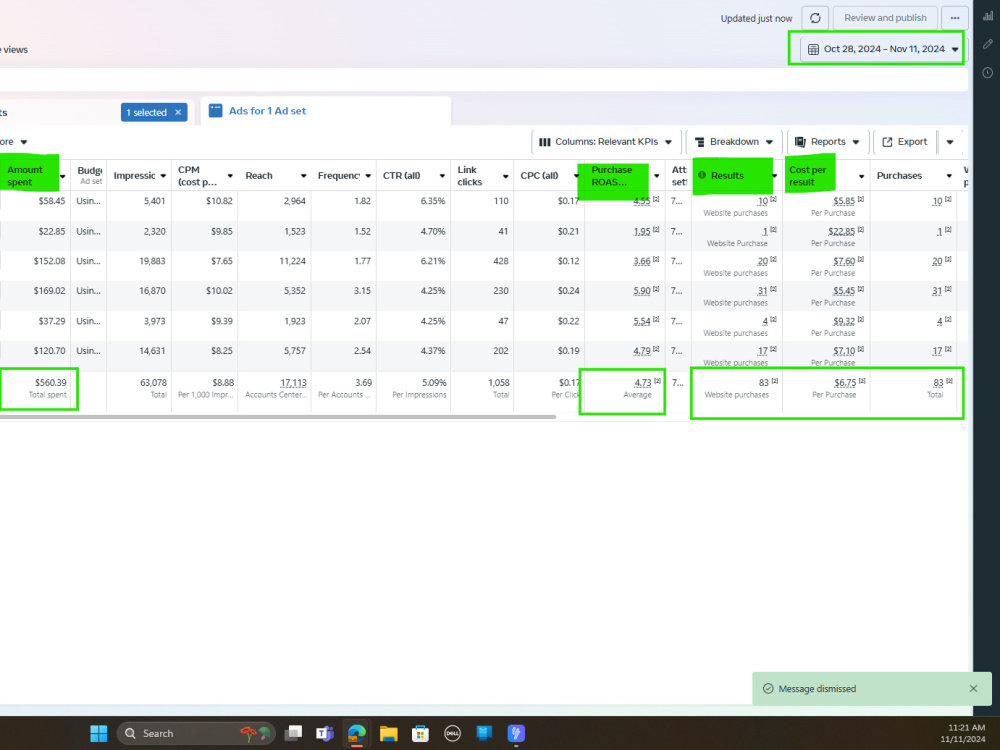The image size is (1000, 750).
Task: Open the Windows Start menu
Action: click(x=99, y=733)
